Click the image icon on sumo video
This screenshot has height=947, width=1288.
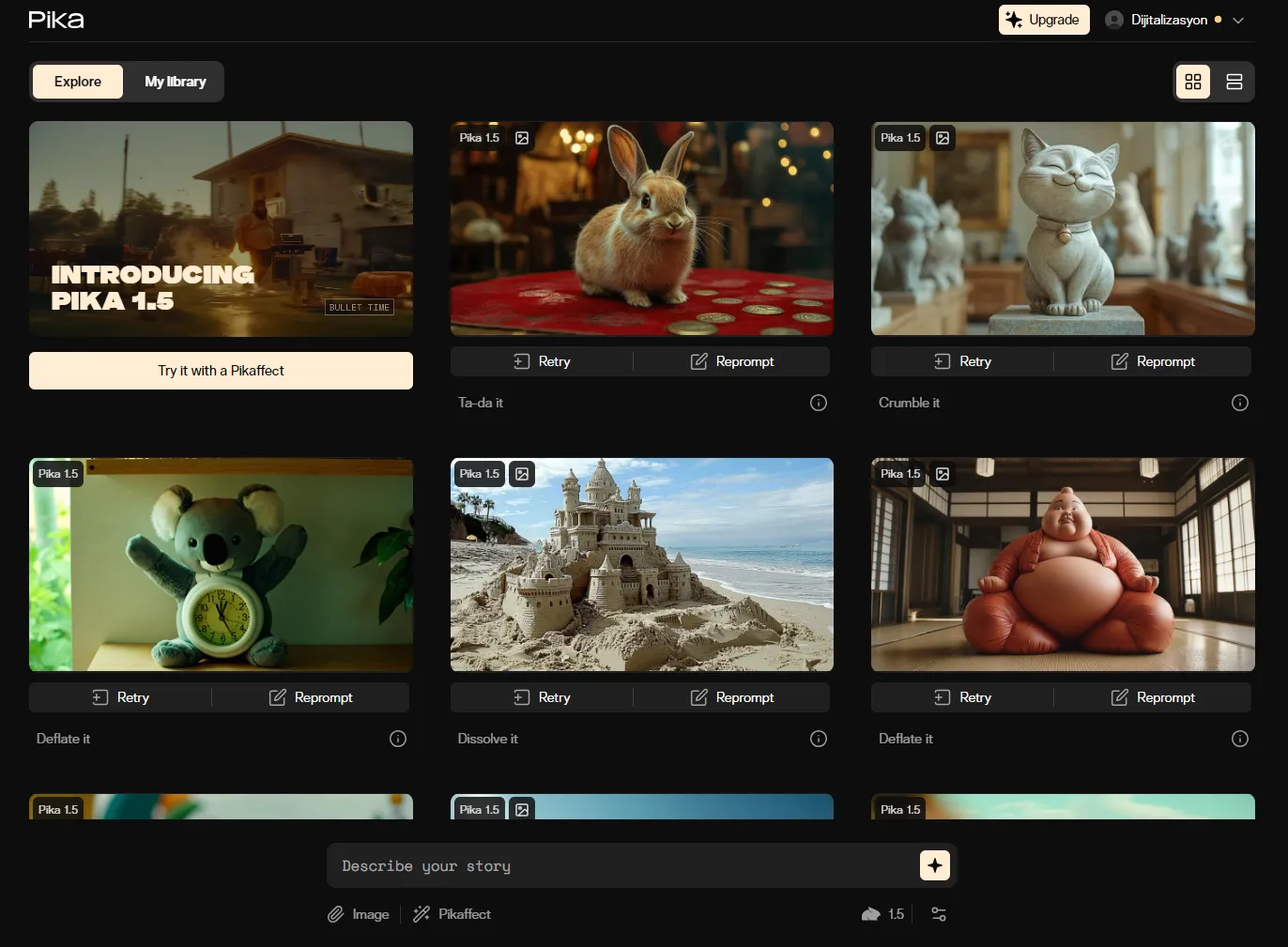[943, 474]
